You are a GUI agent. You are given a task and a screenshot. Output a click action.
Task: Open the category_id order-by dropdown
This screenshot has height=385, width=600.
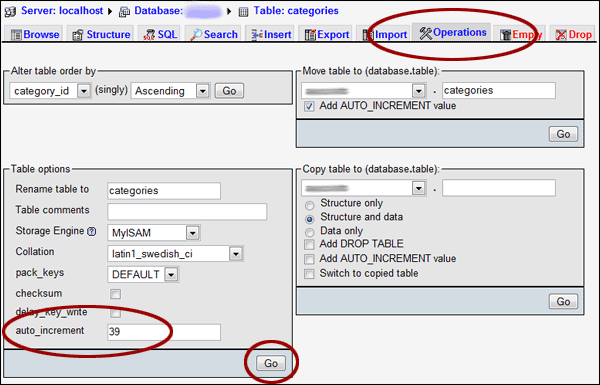50,91
